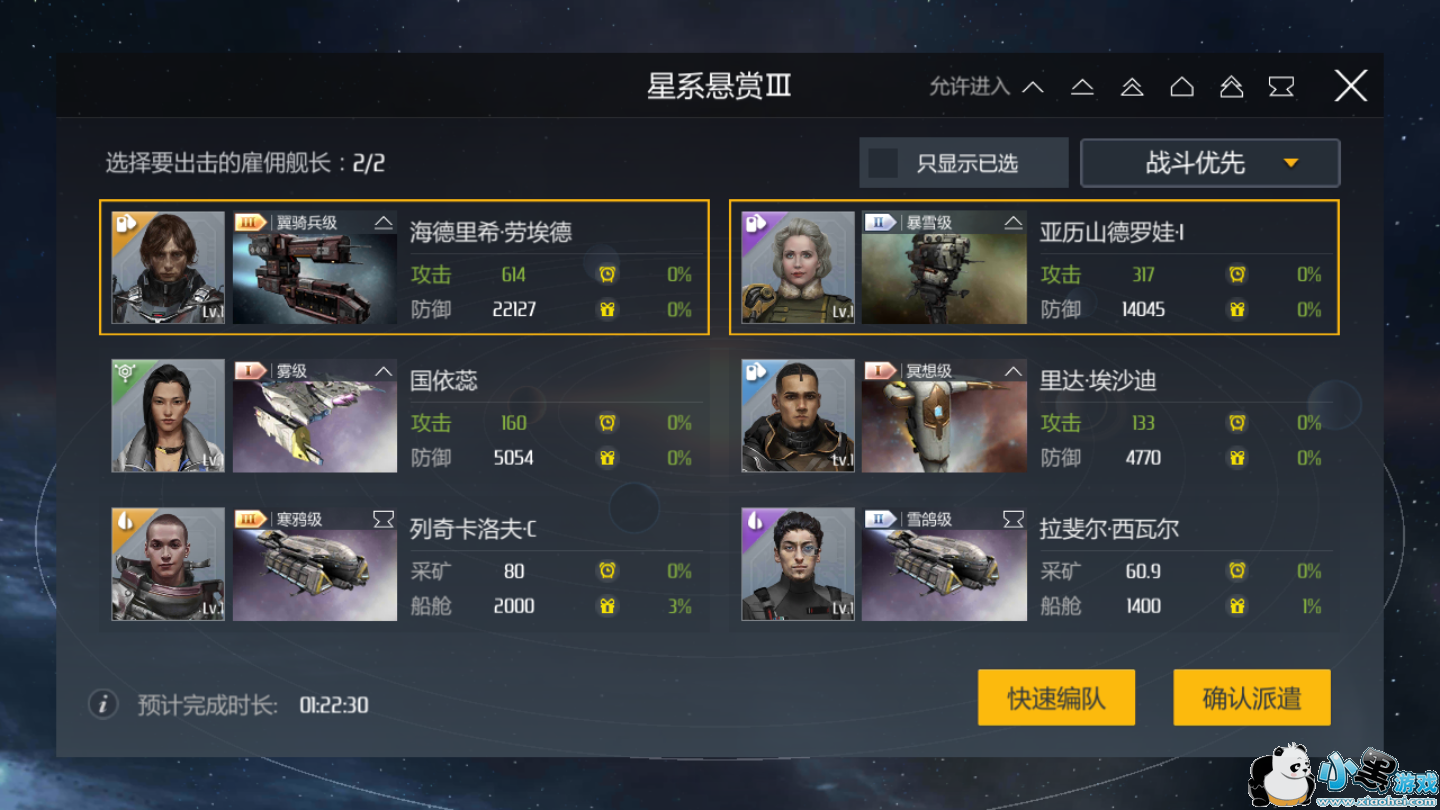Click the orange arrow on sort dropdown
The image size is (1440, 810).
click(x=1291, y=163)
